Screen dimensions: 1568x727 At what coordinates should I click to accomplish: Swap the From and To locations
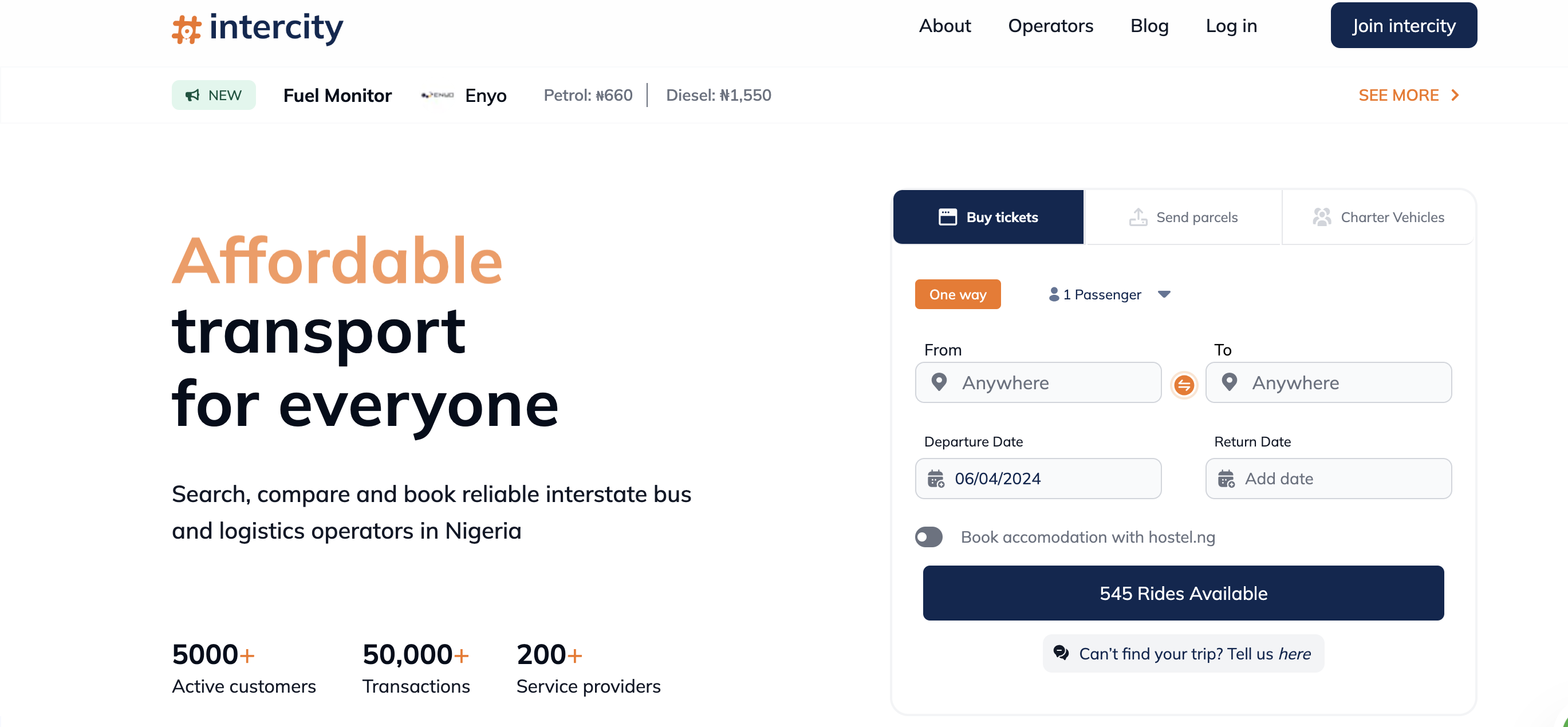tap(1183, 385)
